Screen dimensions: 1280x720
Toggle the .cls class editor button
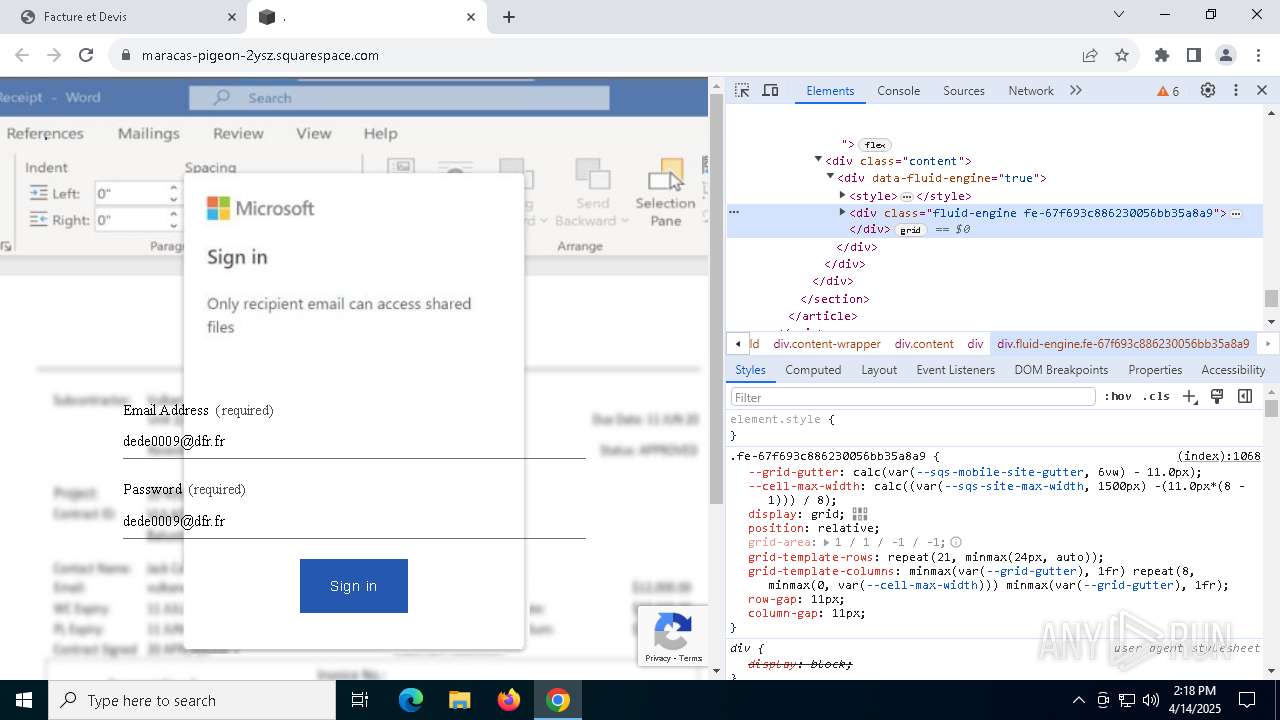pos(1156,397)
